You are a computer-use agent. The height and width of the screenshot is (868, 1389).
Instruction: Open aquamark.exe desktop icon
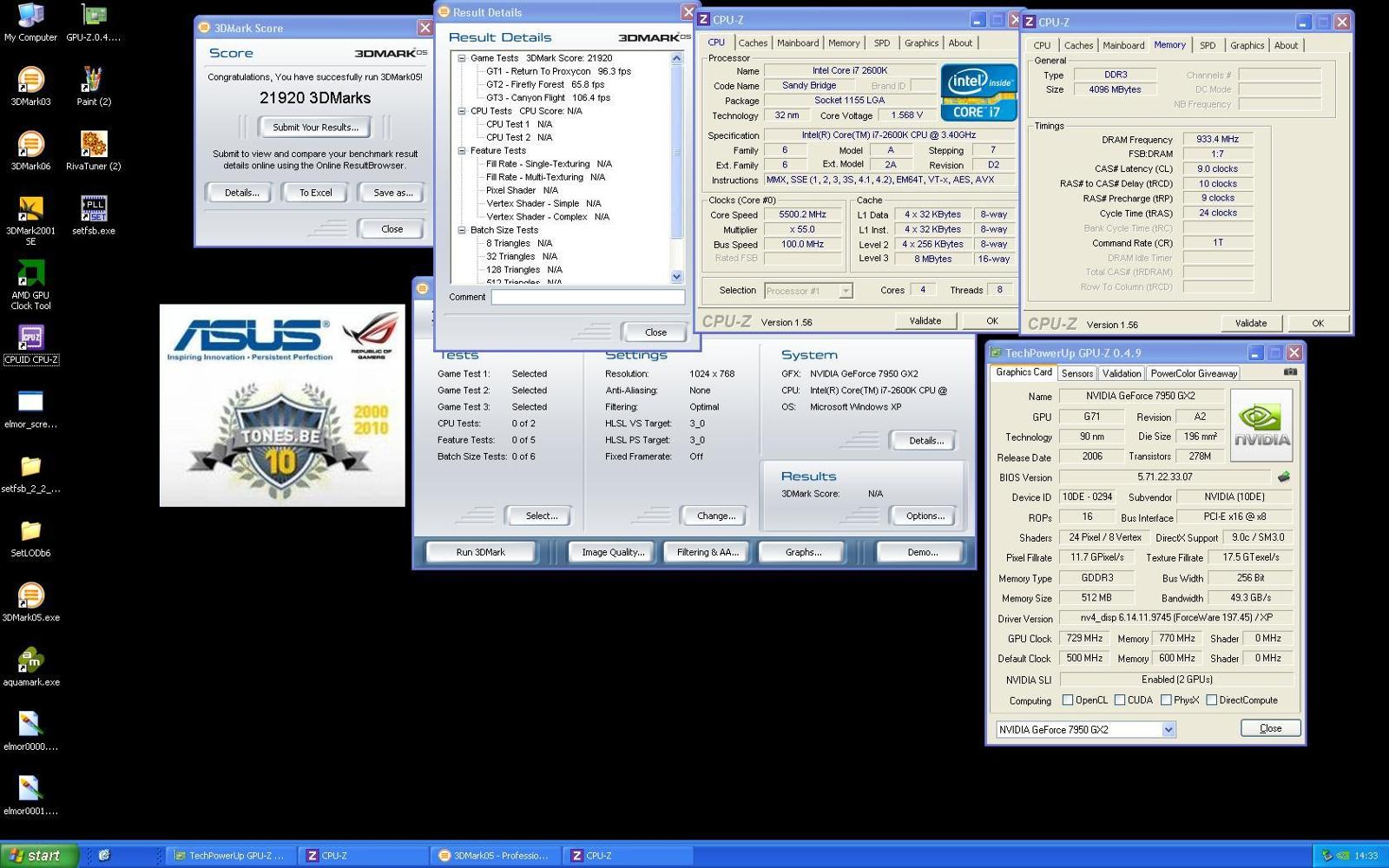click(x=30, y=667)
